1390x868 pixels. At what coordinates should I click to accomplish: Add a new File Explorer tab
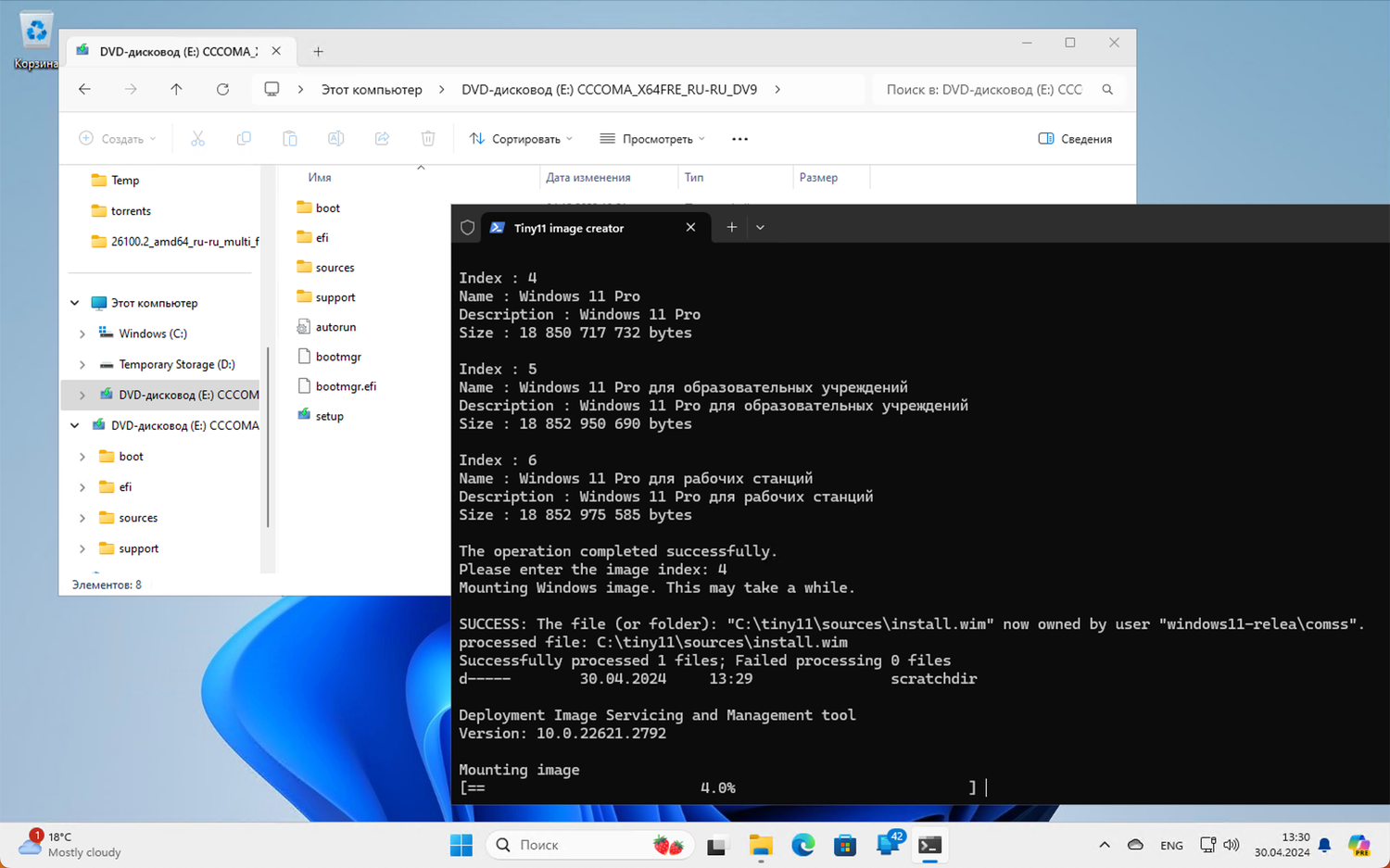(318, 52)
